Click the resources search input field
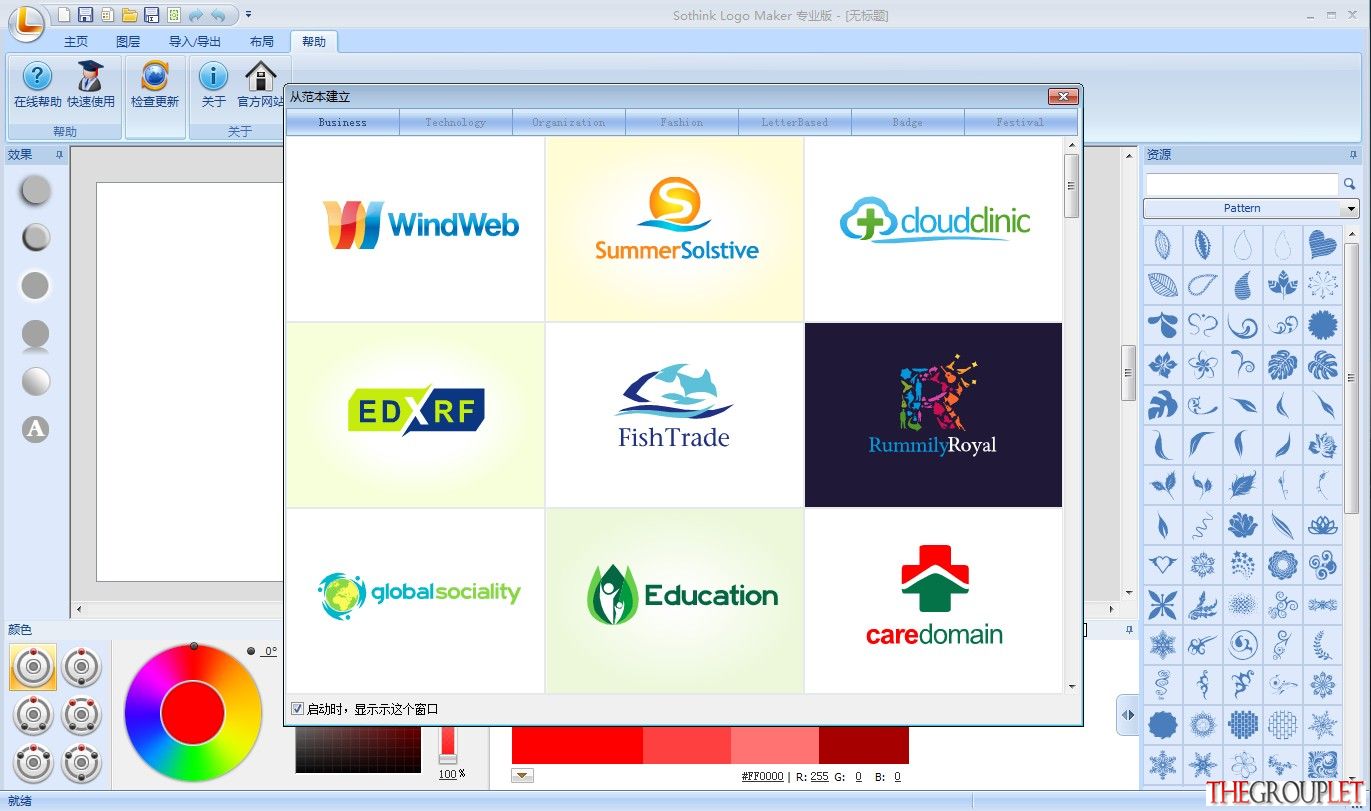Screen dimensions: 1371x811 pyautogui.click(x=1241, y=184)
